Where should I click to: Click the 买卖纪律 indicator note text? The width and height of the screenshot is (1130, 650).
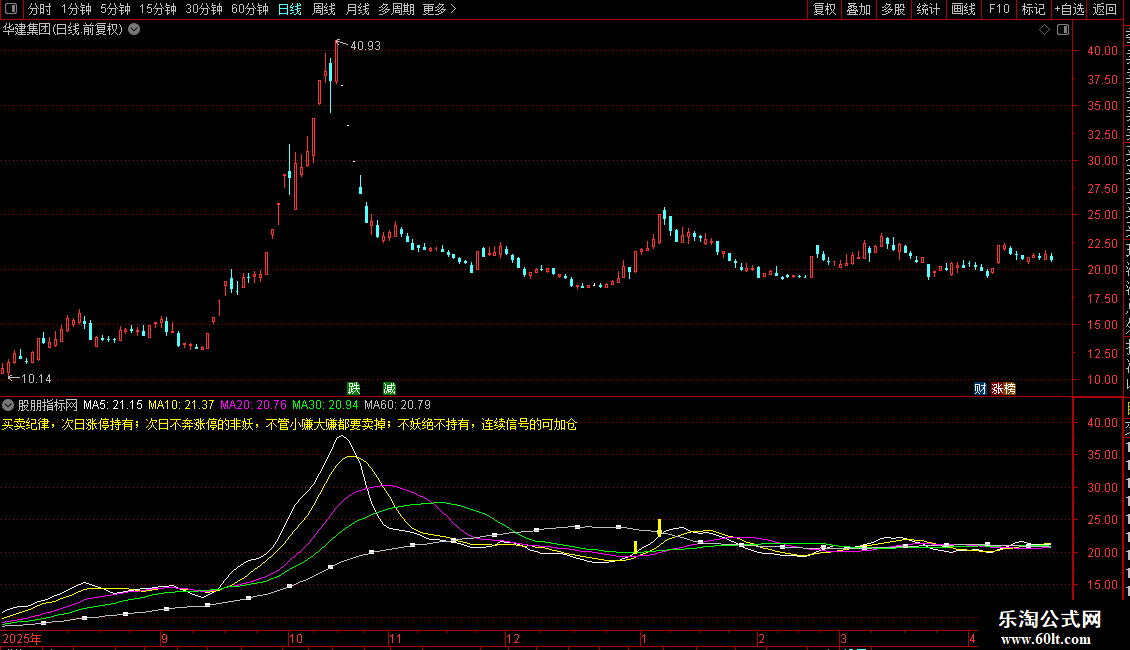point(290,424)
